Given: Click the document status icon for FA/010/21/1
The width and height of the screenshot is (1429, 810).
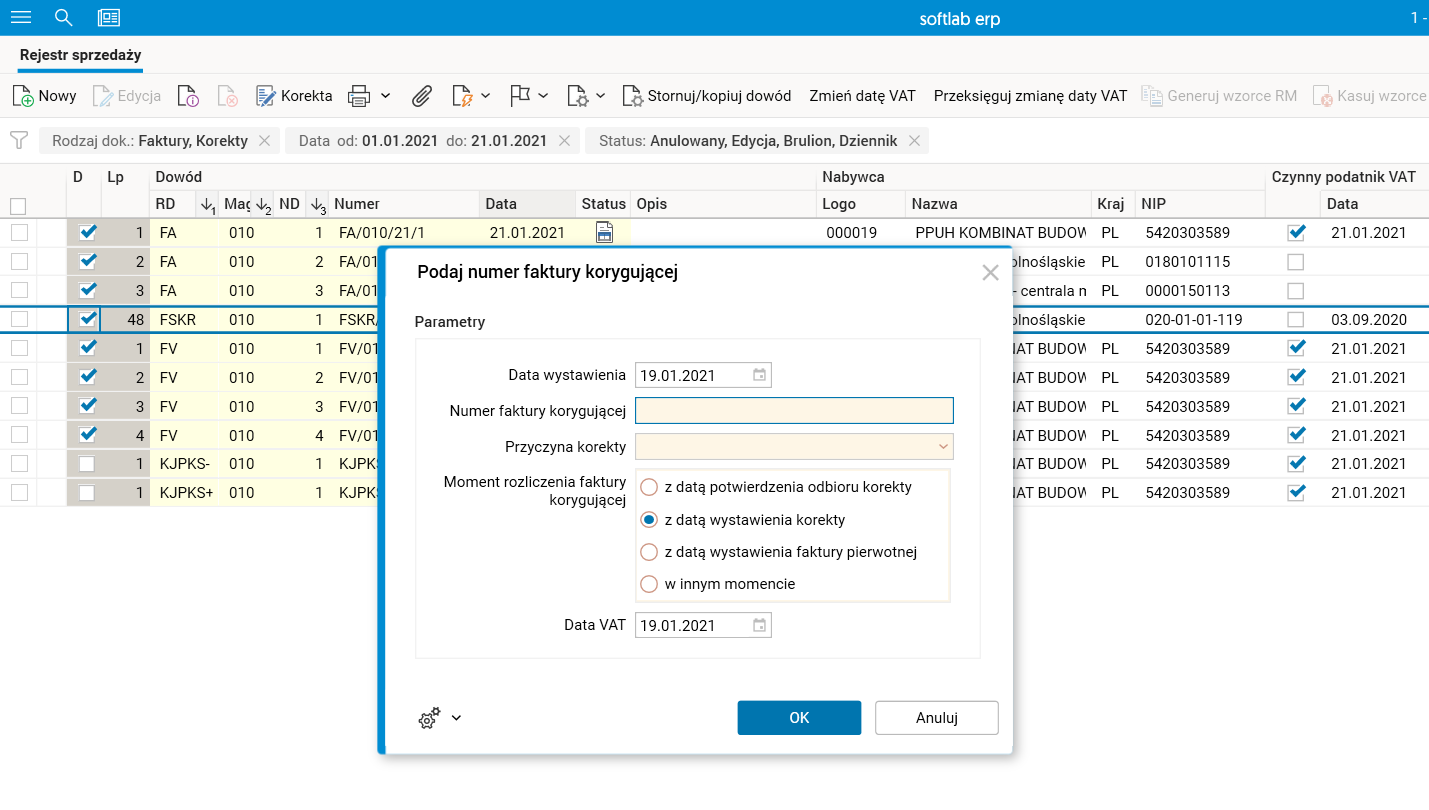Looking at the screenshot, I should point(604,233).
